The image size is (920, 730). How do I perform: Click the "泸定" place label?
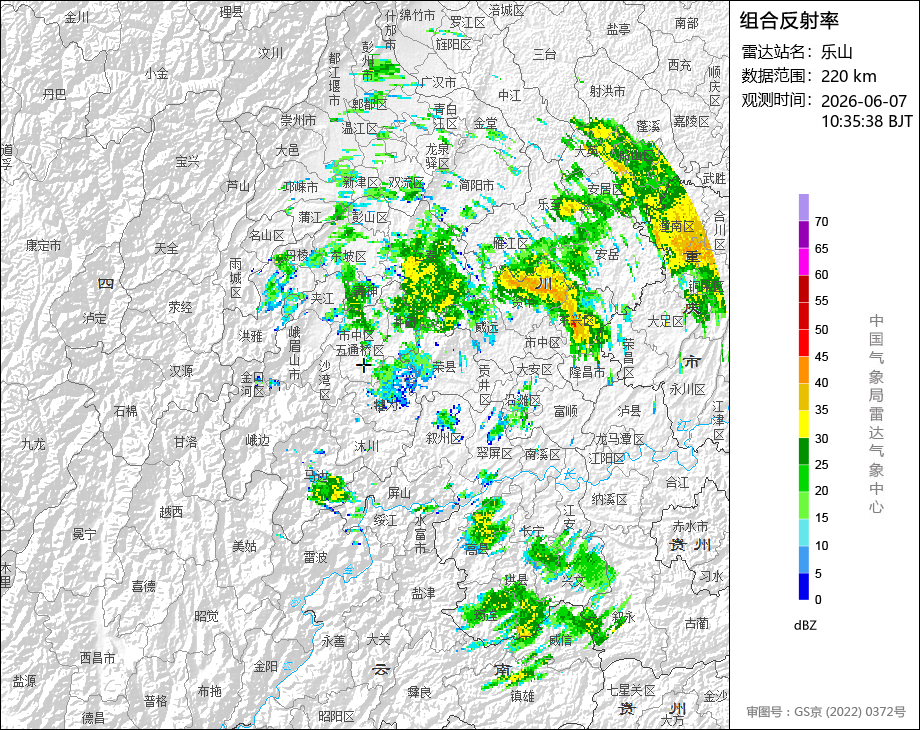click(94, 319)
